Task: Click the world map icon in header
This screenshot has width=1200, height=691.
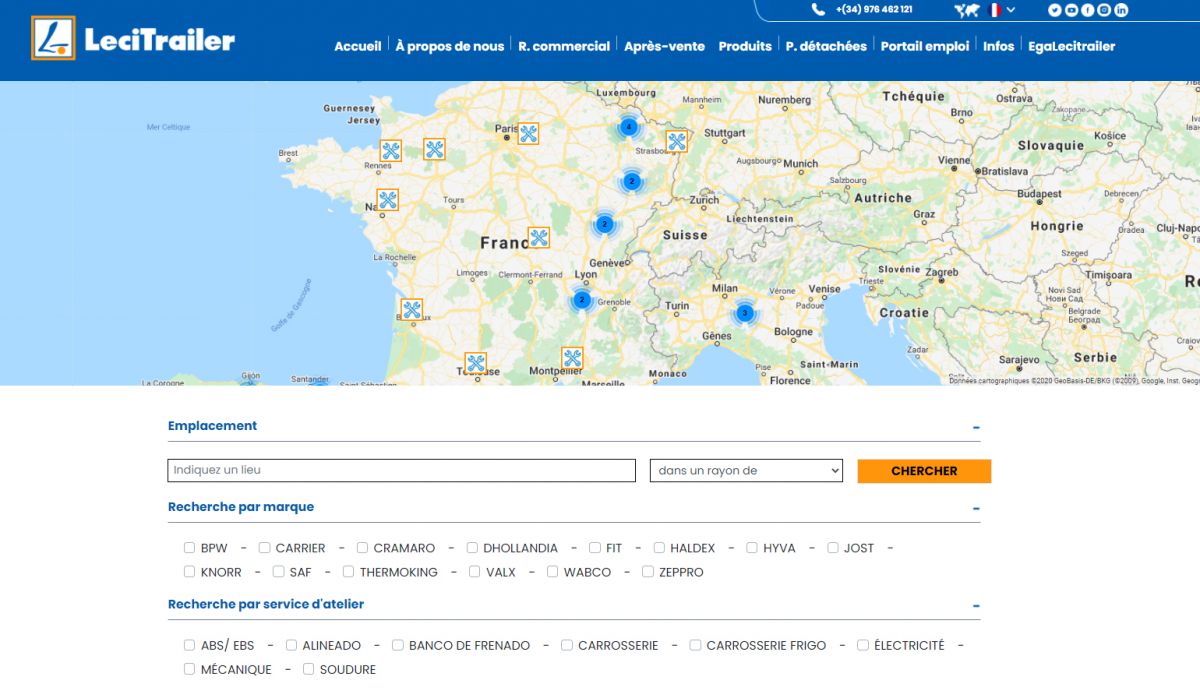Action: (966, 10)
